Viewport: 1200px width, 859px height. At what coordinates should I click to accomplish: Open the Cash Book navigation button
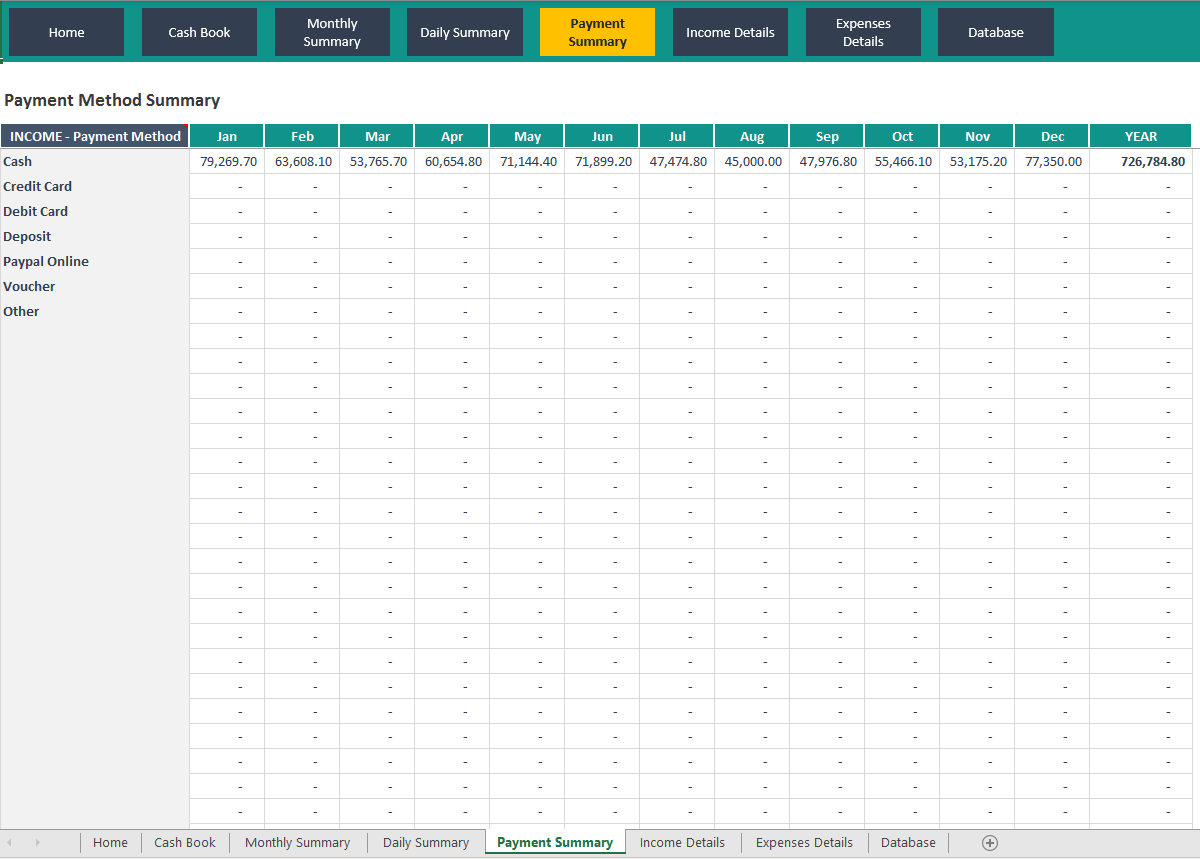[199, 32]
